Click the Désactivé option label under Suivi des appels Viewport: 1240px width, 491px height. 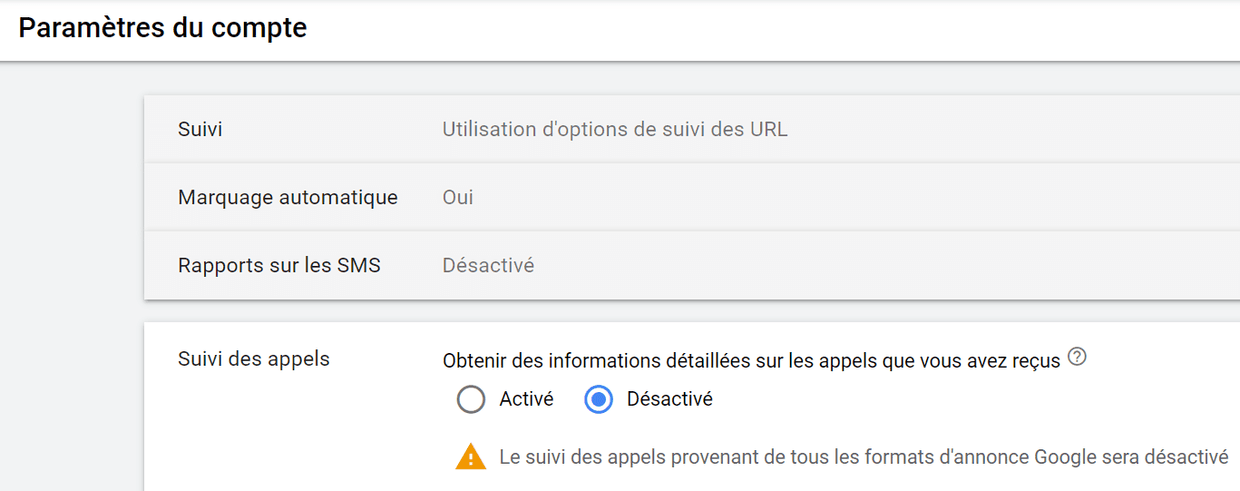tap(669, 399)
